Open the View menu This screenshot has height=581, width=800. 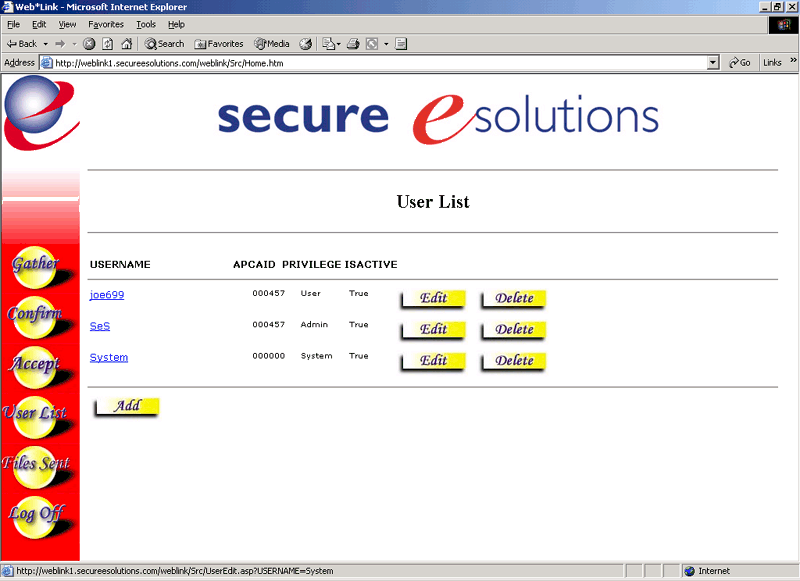pos(67,24)
